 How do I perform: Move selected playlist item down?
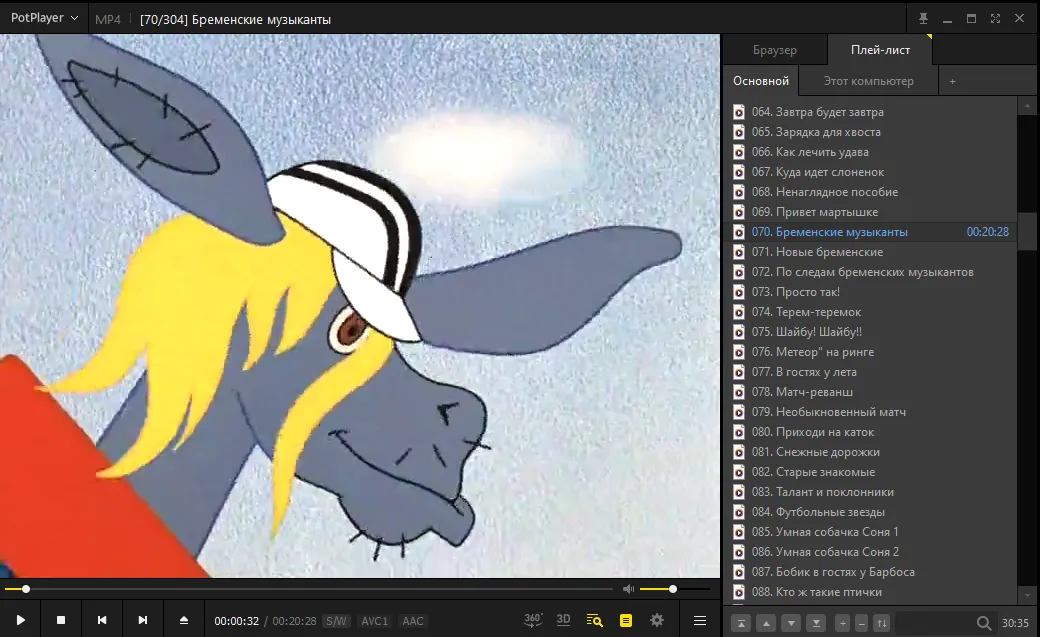pyautogui.click(x=791, y=623)
